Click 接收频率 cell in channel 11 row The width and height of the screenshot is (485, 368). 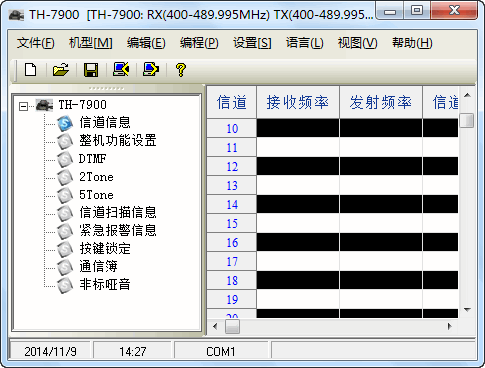[298, 147]
